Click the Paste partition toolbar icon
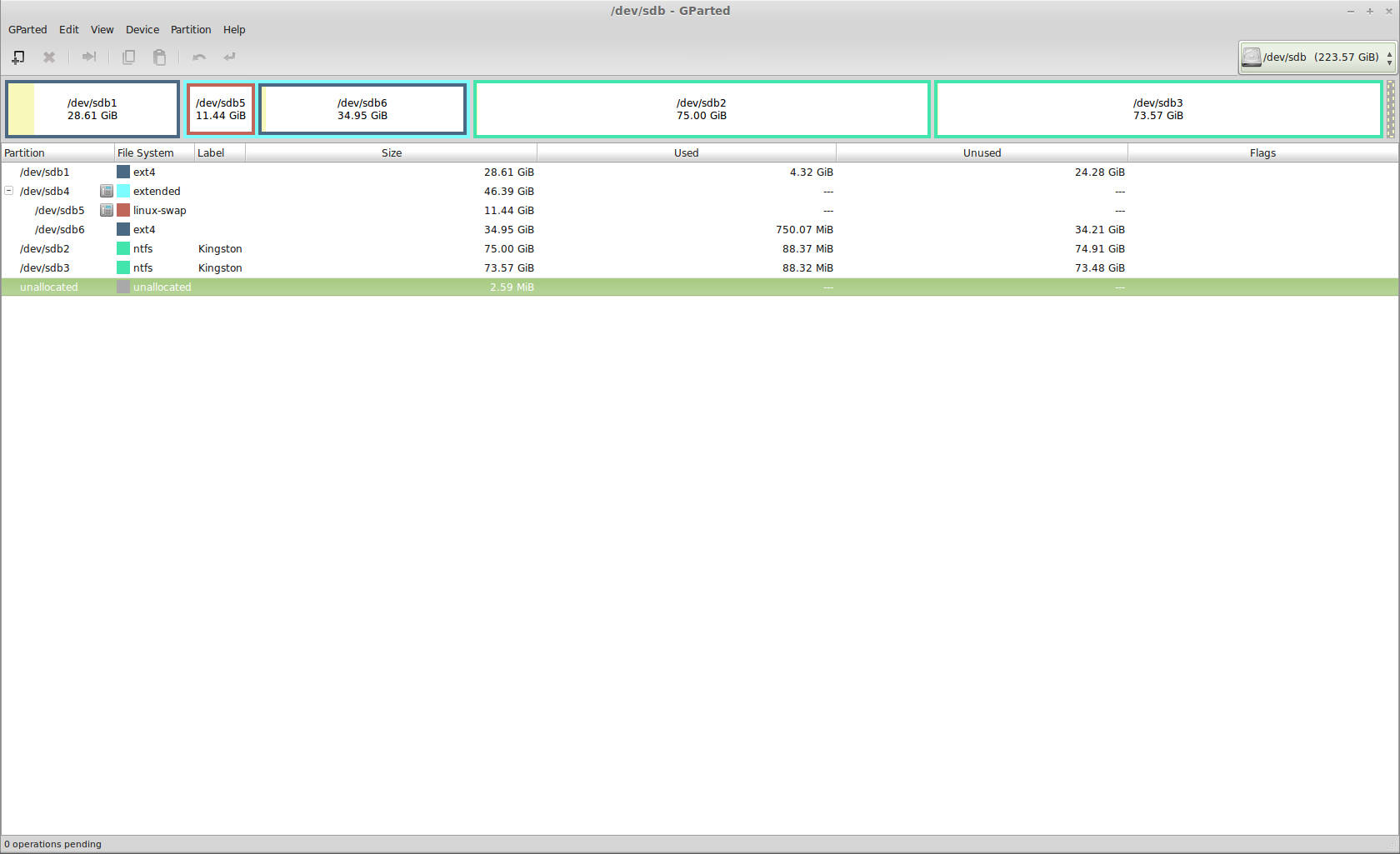Viewport: 1400px width, 854px height. (x=159, y=57)
